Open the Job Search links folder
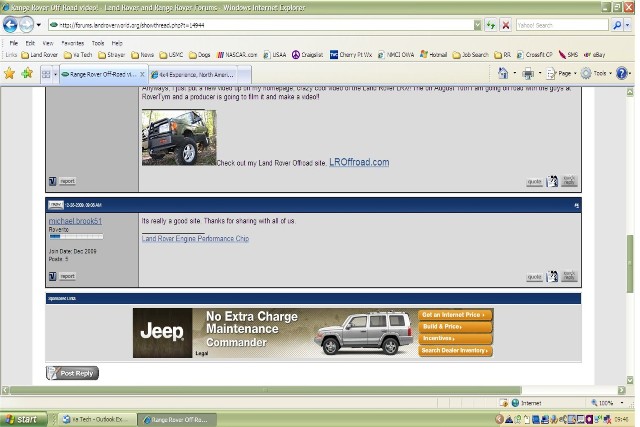Screen dimensions: 640x427 [471, 55]
